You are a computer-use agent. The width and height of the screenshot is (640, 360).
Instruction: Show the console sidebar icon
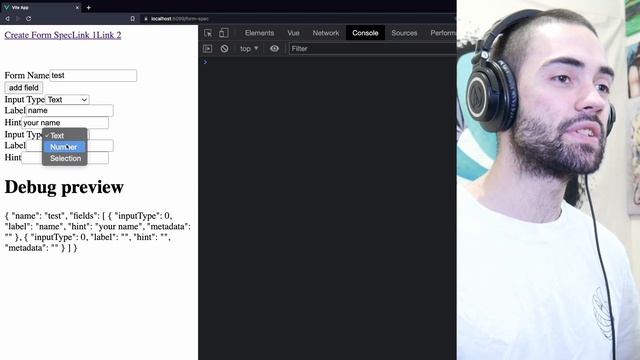208,49
